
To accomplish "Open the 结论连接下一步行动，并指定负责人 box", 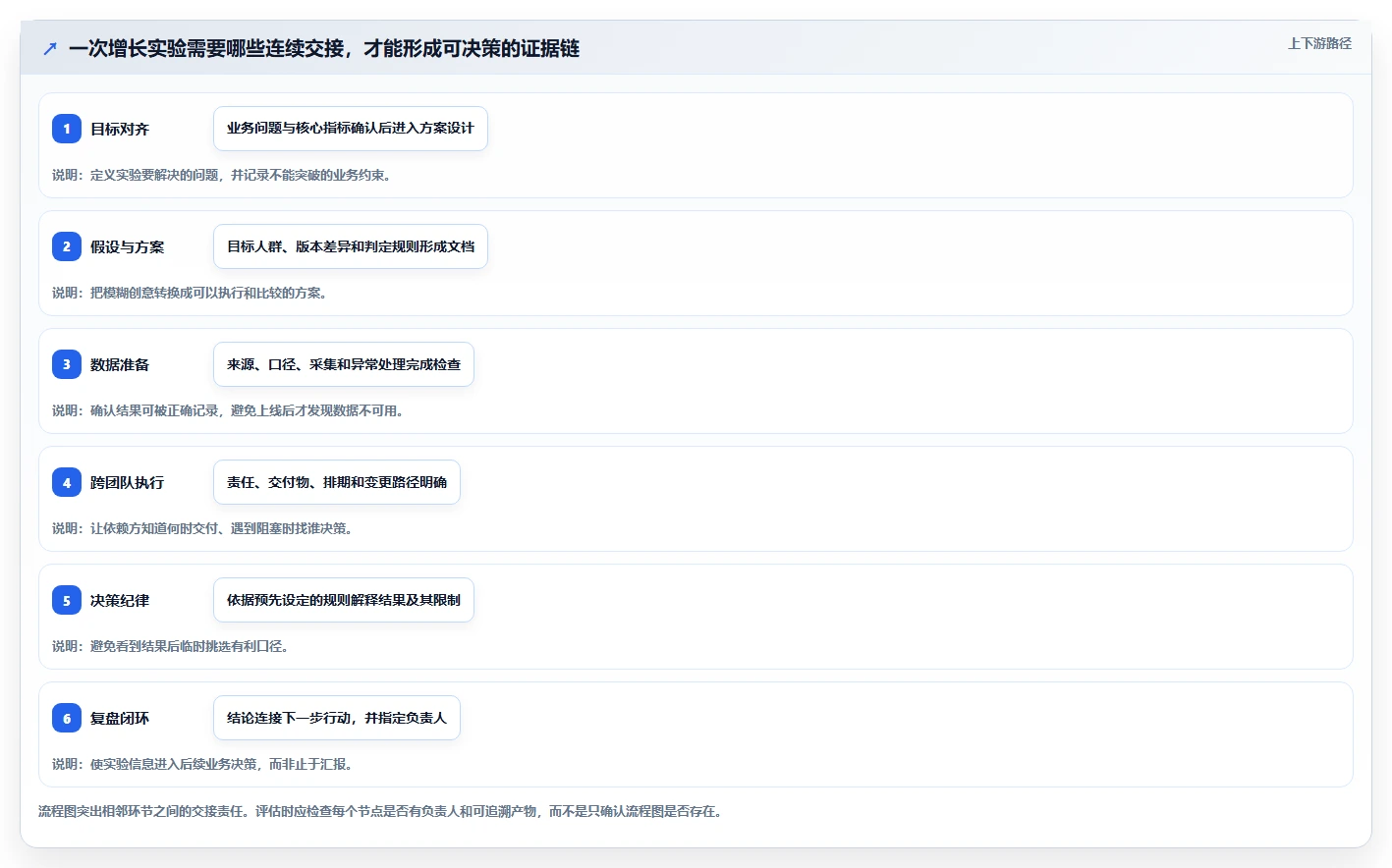I will tap(337, 718).
